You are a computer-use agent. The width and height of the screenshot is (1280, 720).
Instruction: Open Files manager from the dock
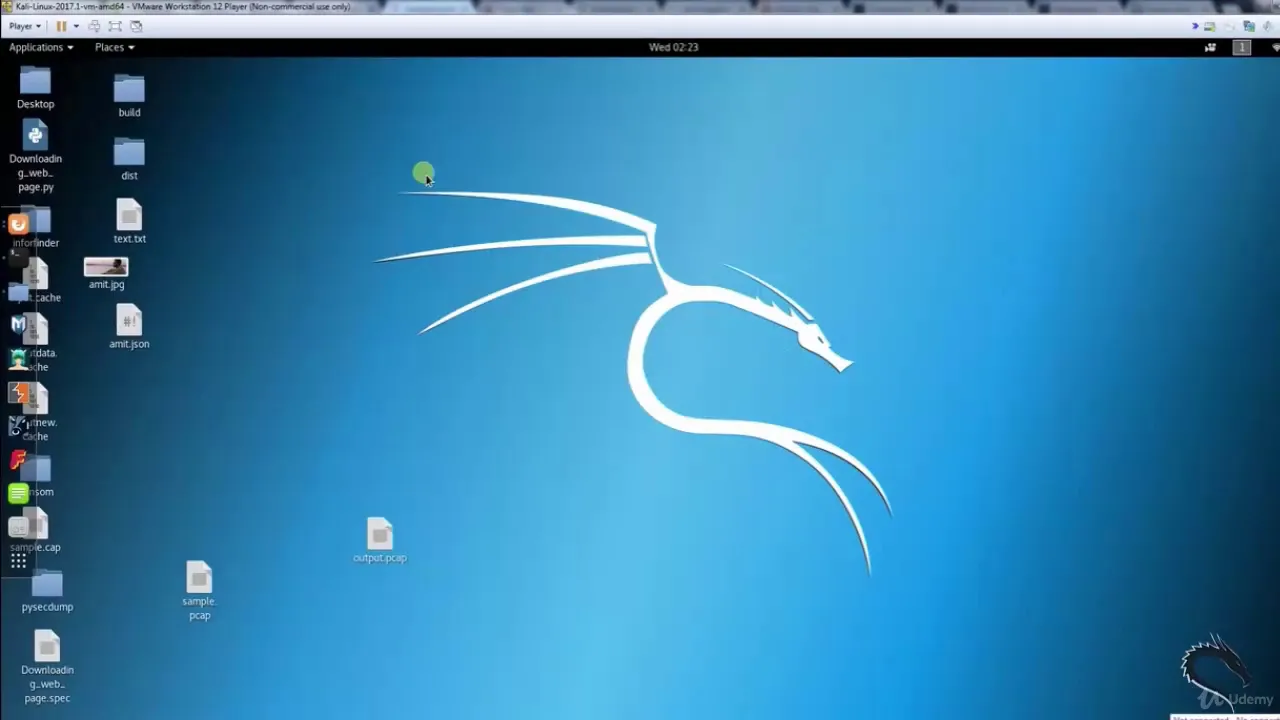point(18,292)
